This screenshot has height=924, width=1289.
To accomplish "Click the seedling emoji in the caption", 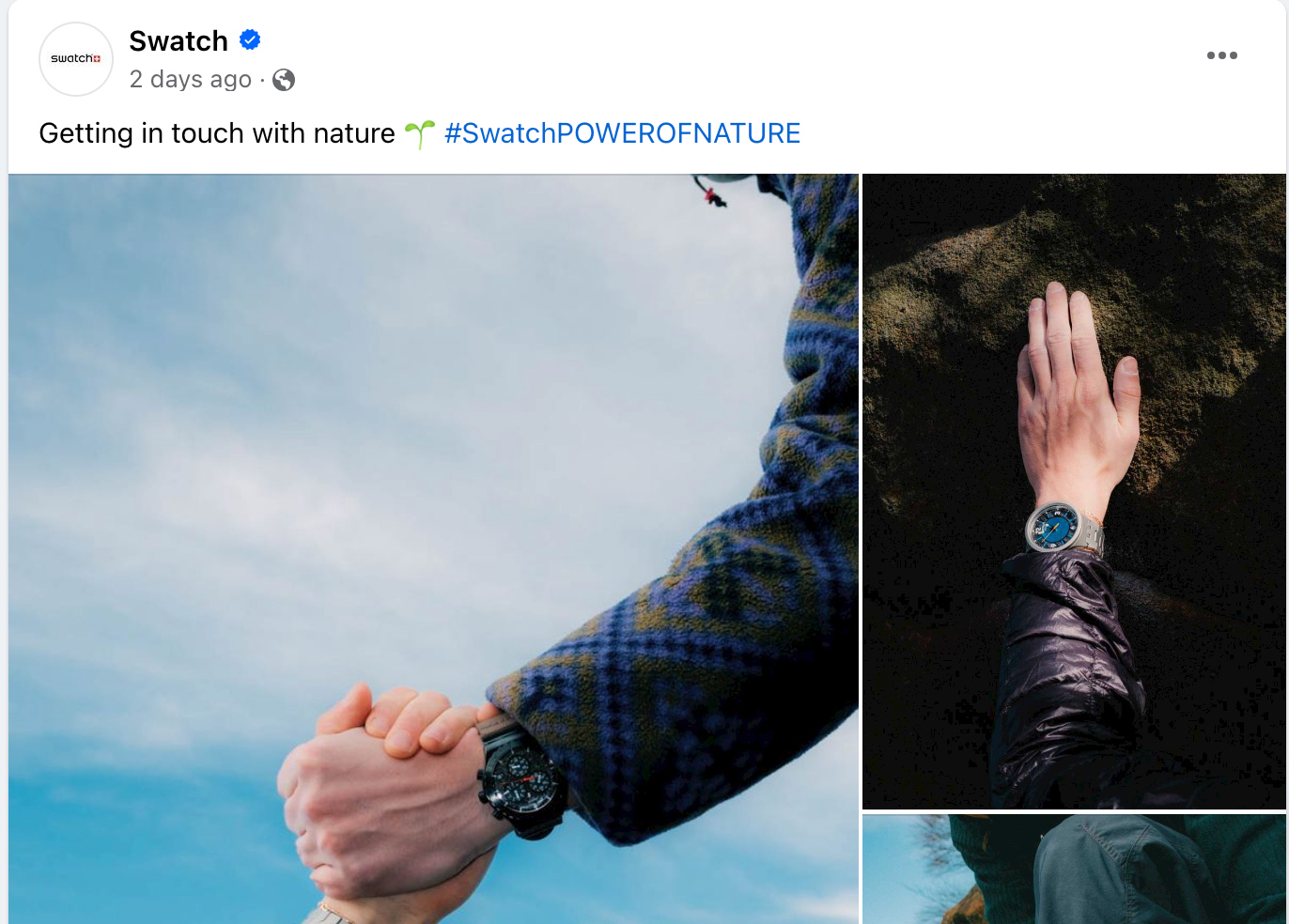I will (x=419, y=133).
